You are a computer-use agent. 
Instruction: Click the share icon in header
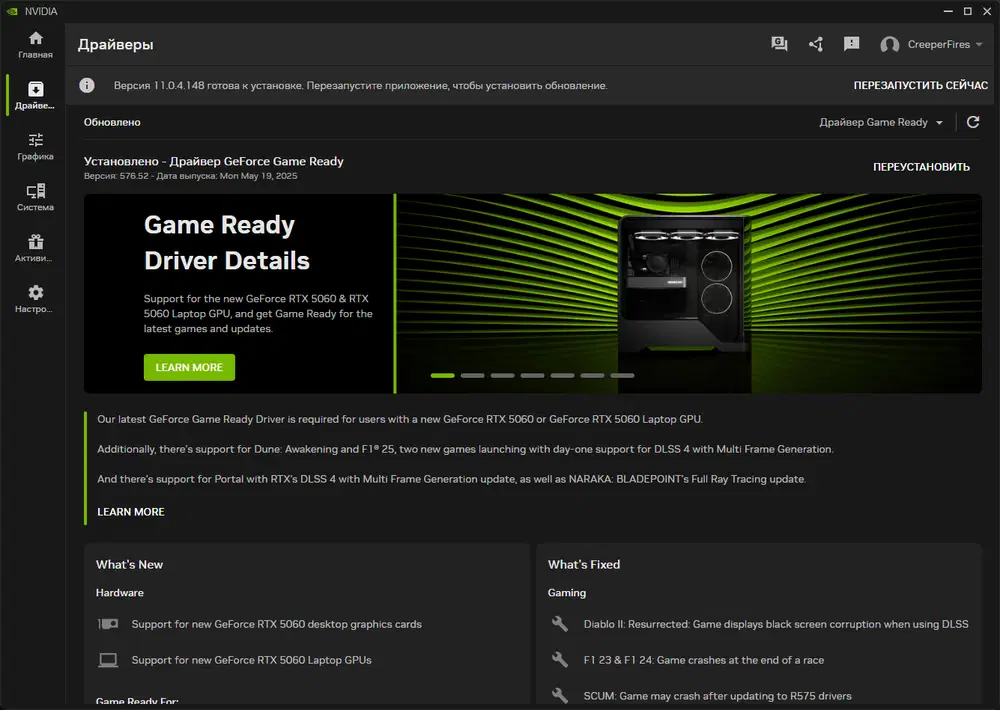pyautogui.click(x=816, y=44)
